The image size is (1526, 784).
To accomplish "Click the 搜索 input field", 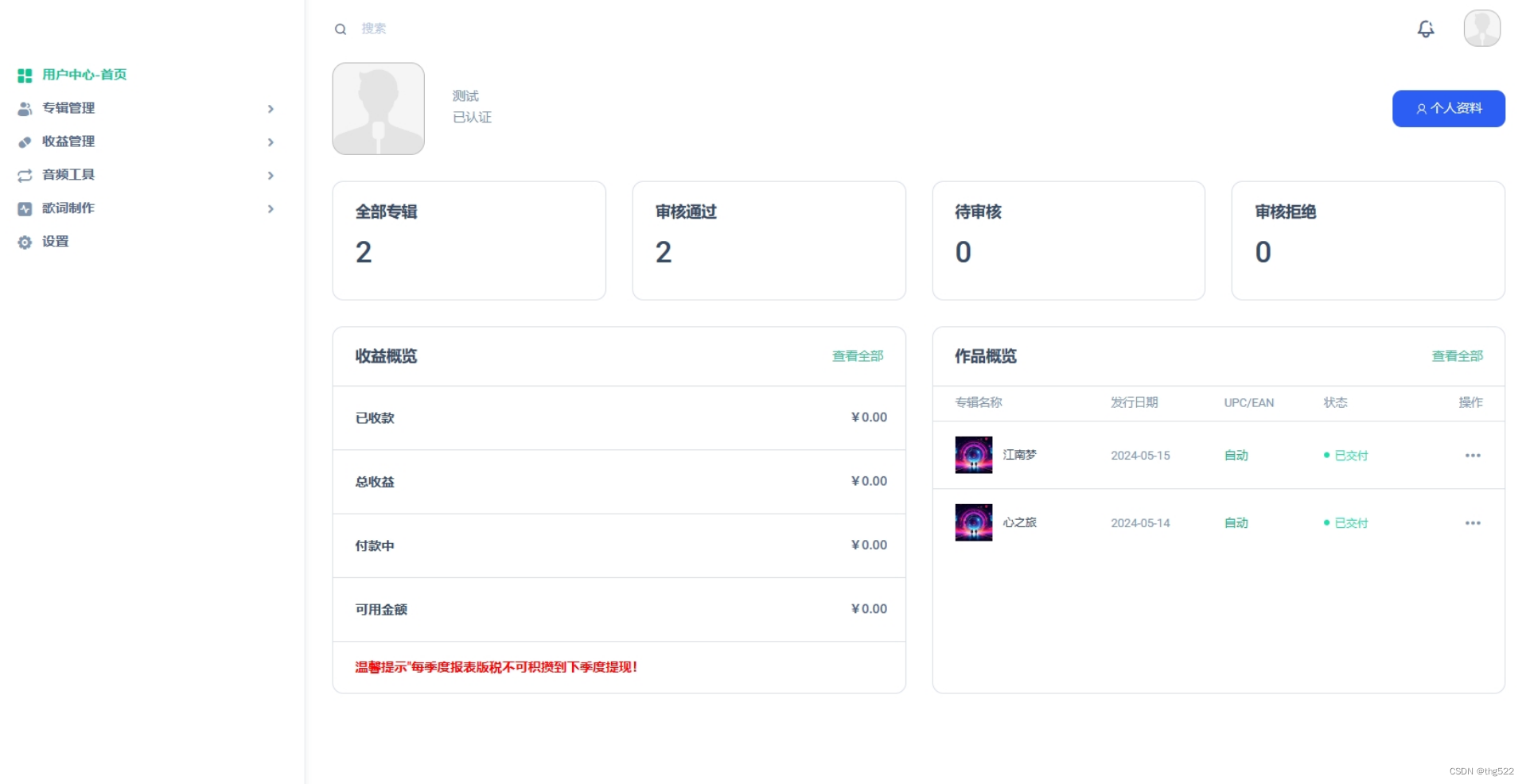I will click(477, 29).
